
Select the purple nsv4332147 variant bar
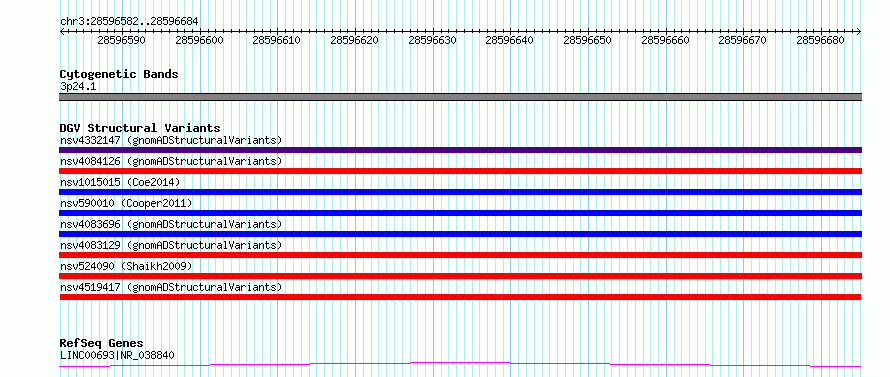pyautogui.click(x=460, y=150)
